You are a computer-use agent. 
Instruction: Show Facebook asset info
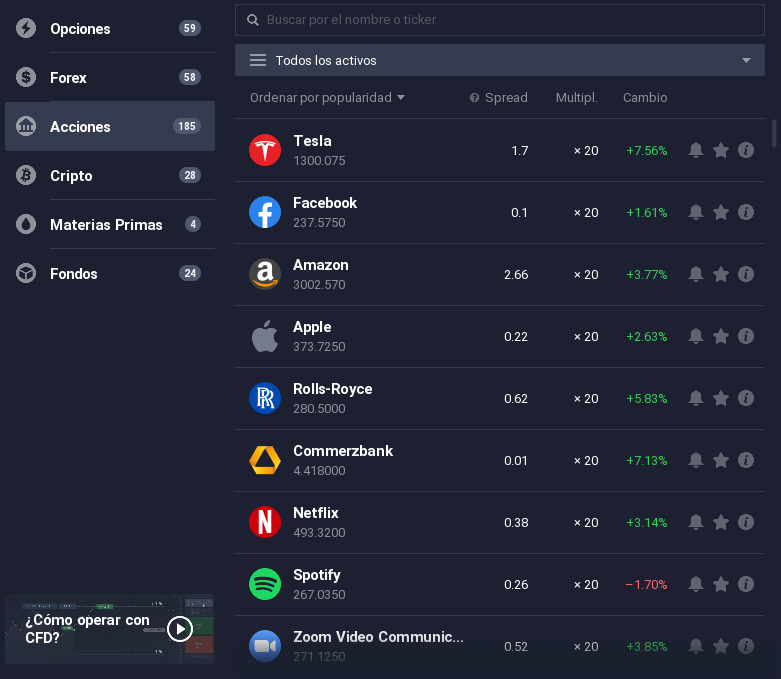(746, 212)
